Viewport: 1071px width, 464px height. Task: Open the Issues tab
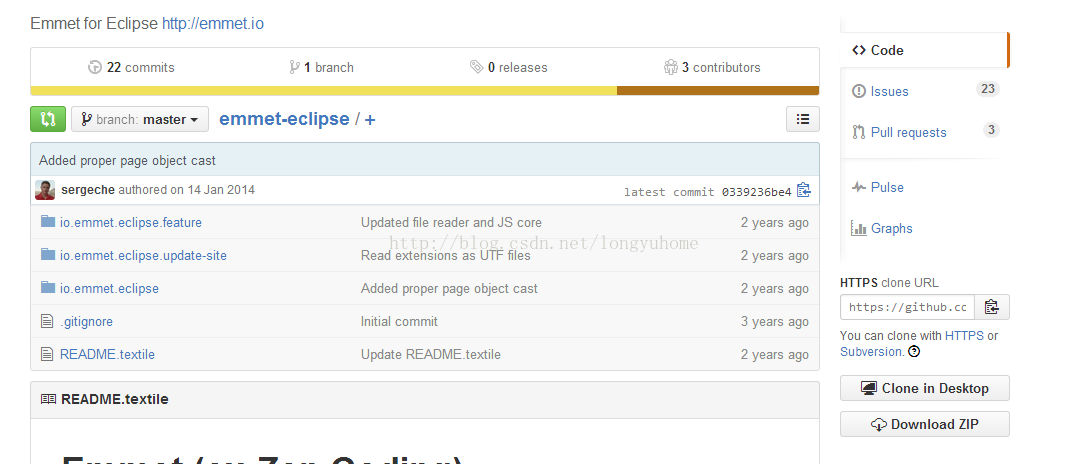pos(889,91)
